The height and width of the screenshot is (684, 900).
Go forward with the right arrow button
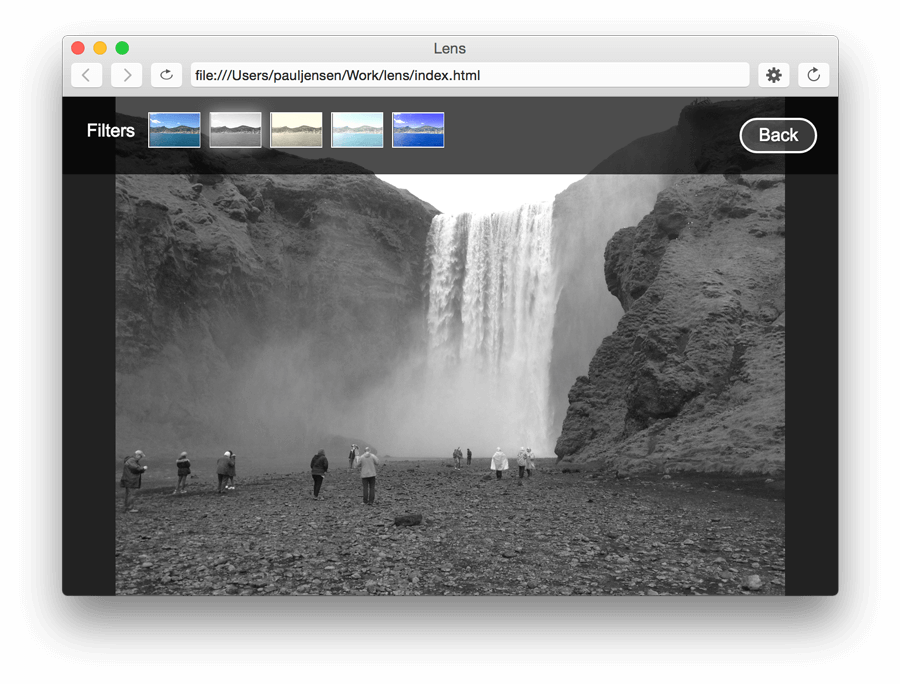point(126,75)
